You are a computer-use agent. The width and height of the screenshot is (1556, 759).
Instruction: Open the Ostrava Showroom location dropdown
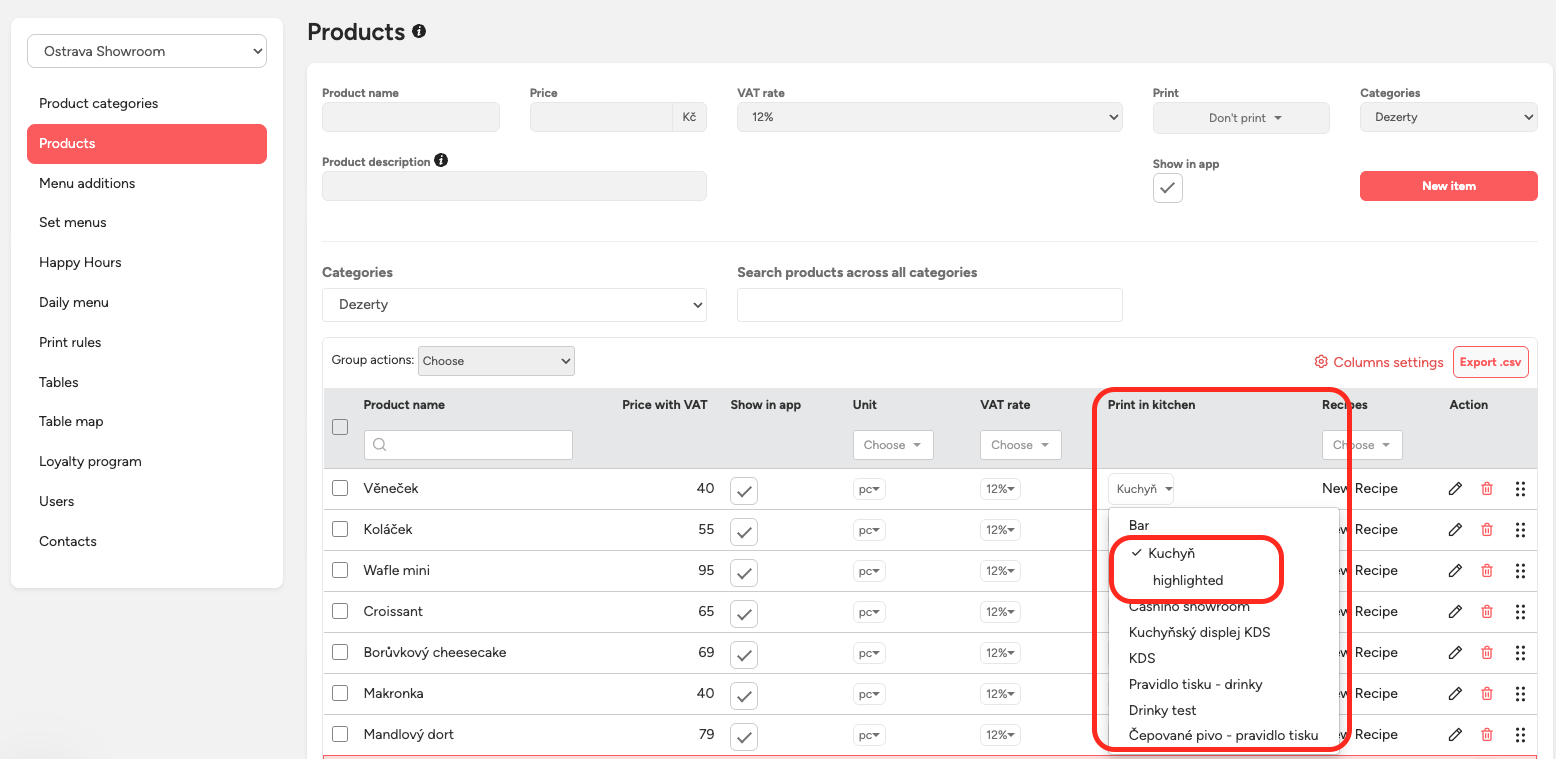pyautogui.click(x=147, y=51)
